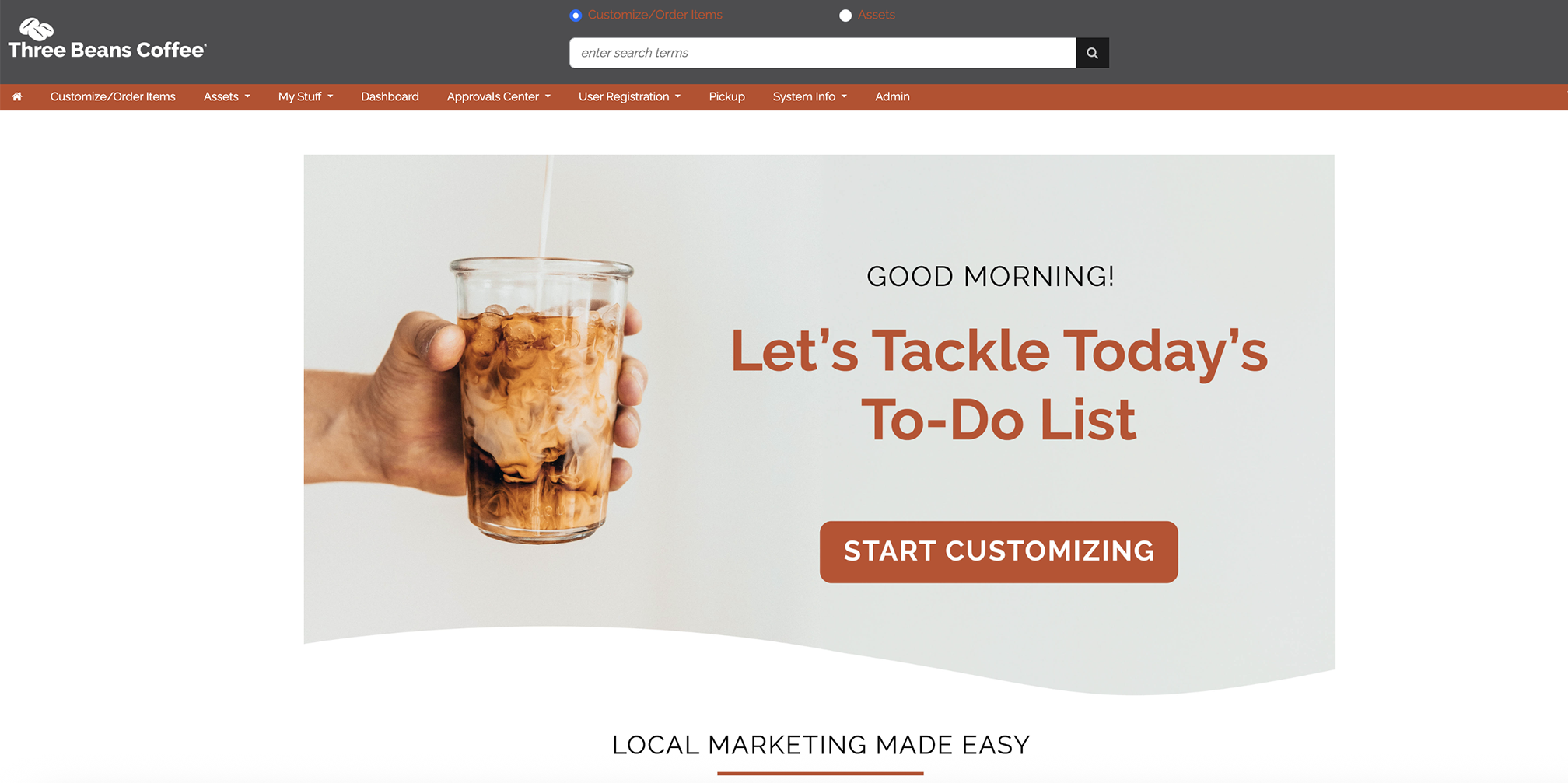Viewport: 1568px width, 783px height.
Task: Open the Pickup menu item
Action: point(726,96)
